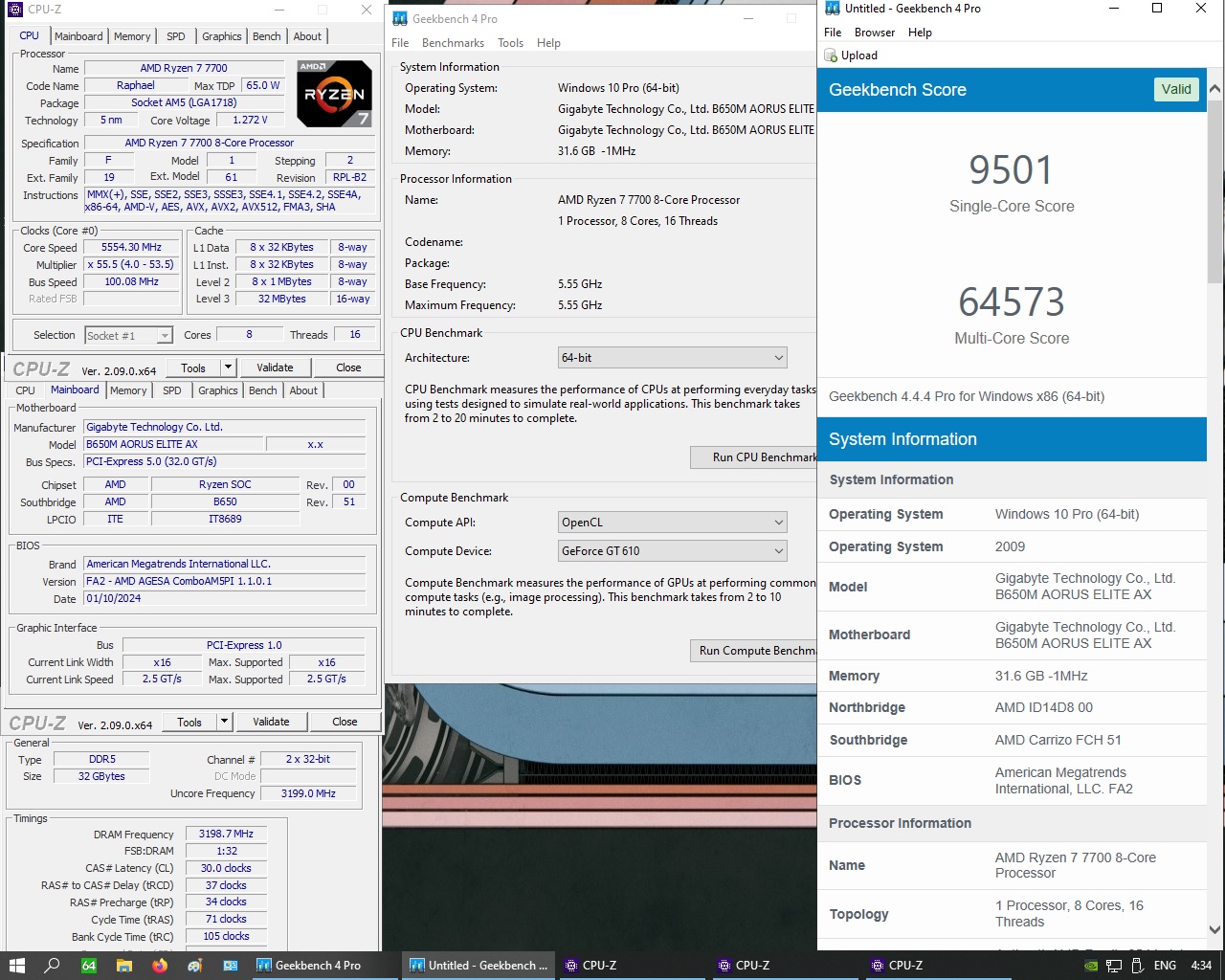Click Close below Graphic Interface section
The height and width of the screenshot is (980, 1225).
coord(345,722)
